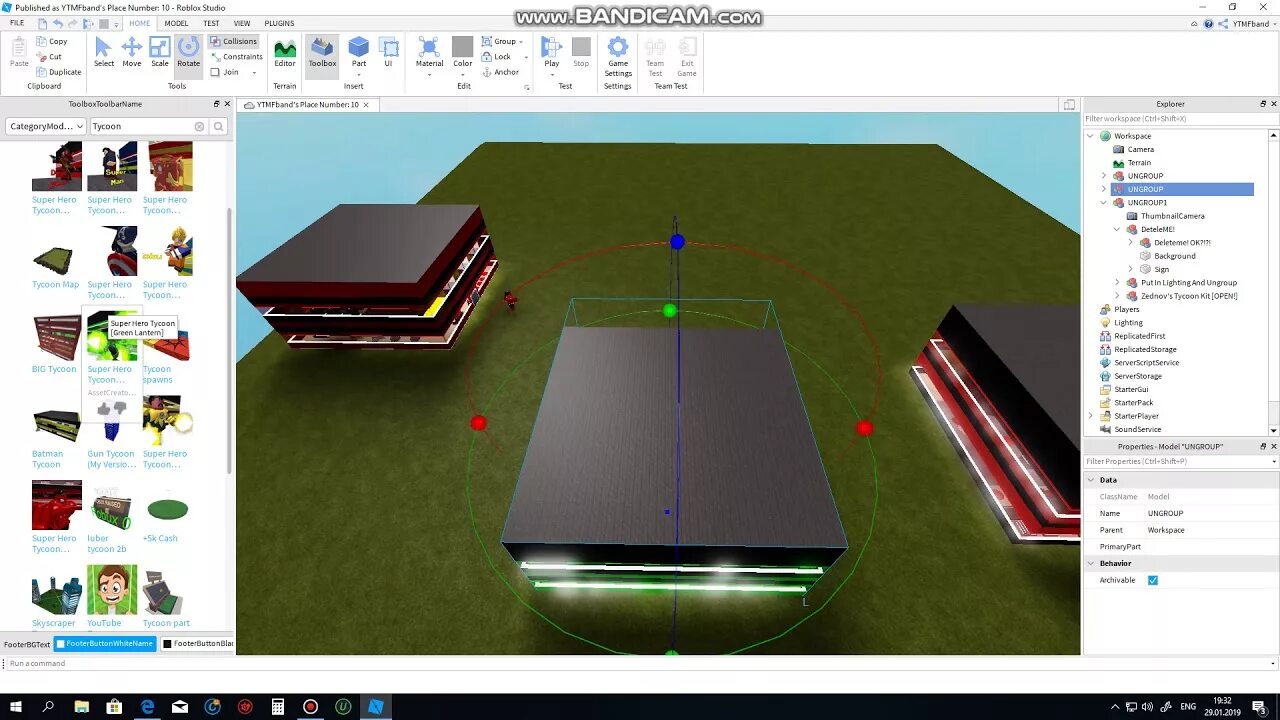
Task: Click the blue rotation handle
Action: pyautogui.click(x=677, y=242)
